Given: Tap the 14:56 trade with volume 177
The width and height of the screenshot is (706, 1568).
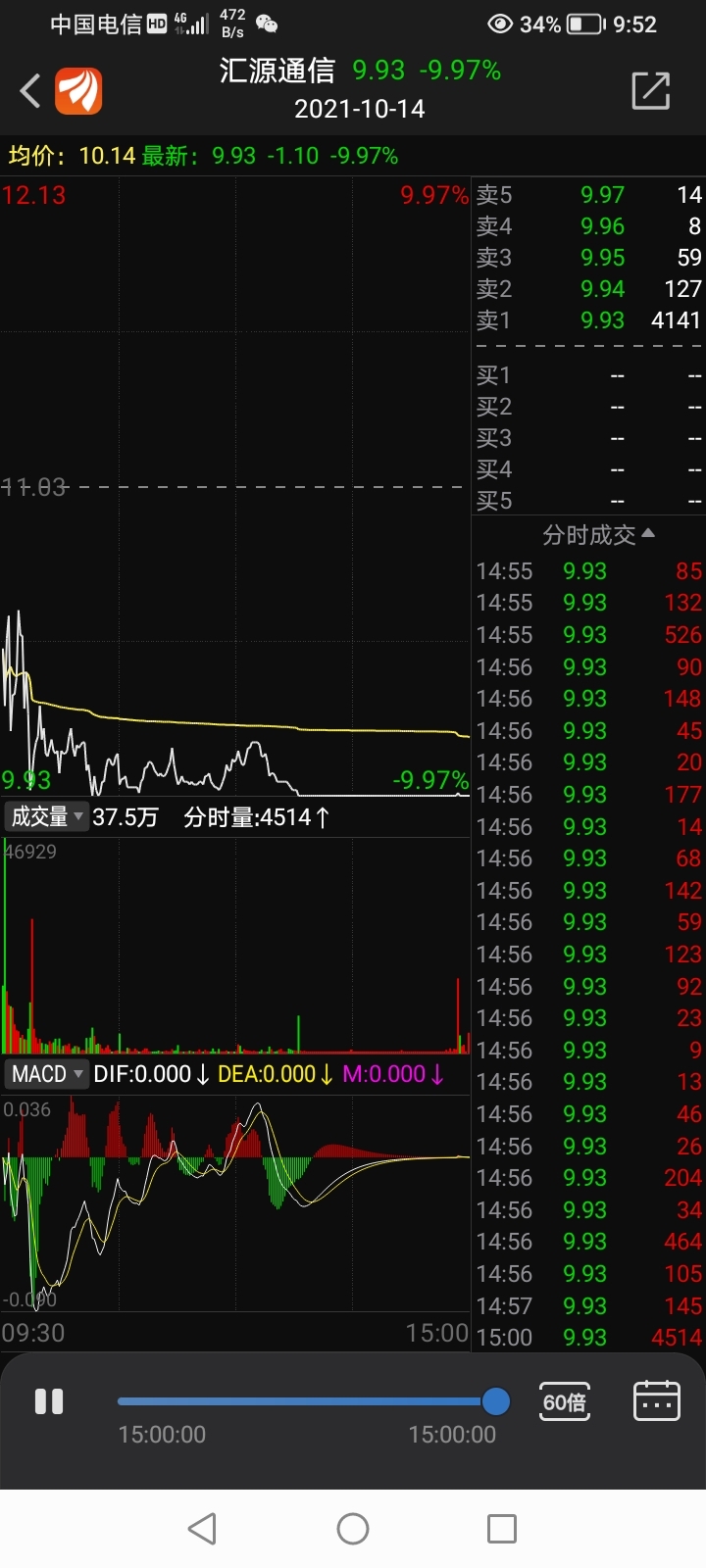Looking at the screenshot, I should click(588, 795).
